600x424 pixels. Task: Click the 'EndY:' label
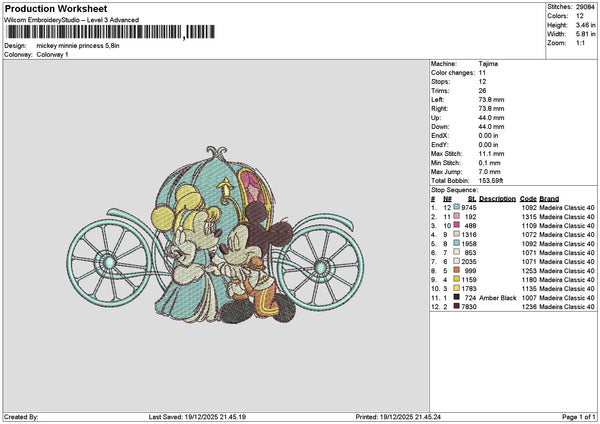(x=439, y=145)
